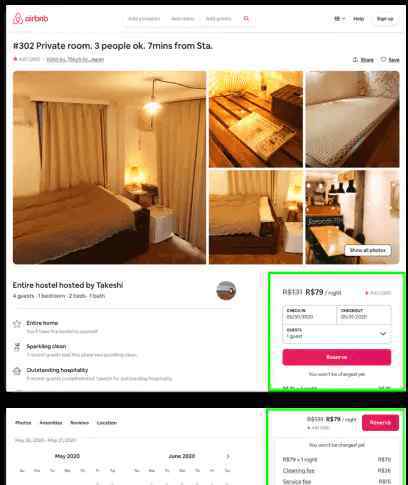
Task: Click the Share icon
Action: (x=355, y=60)
